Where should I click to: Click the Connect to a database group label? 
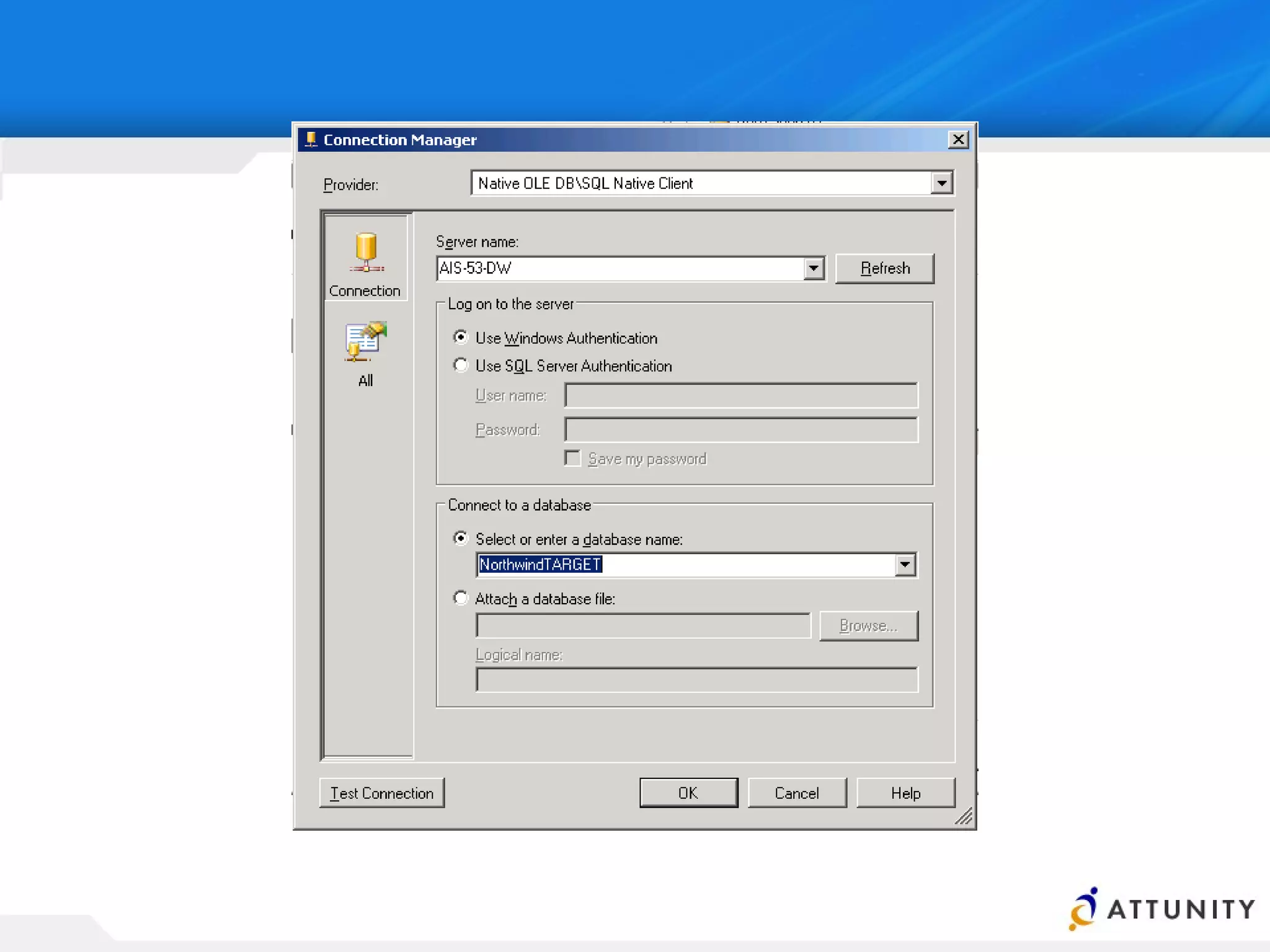pyautogui.click(x=519, y=505)
